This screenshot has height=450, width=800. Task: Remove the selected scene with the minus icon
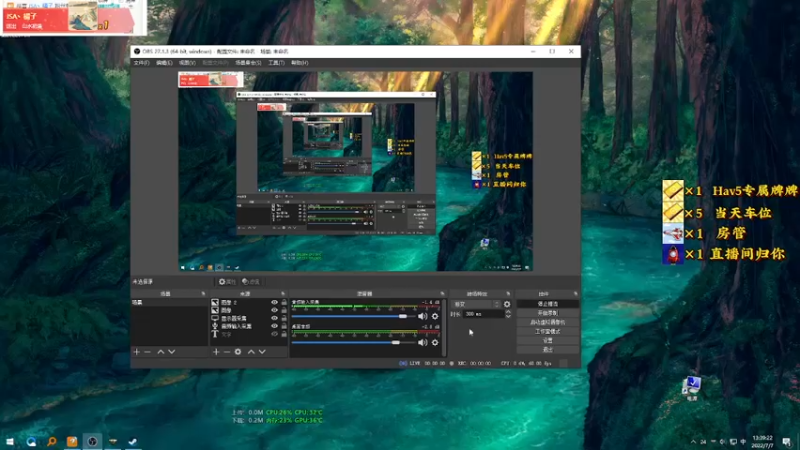coord(147,352)
